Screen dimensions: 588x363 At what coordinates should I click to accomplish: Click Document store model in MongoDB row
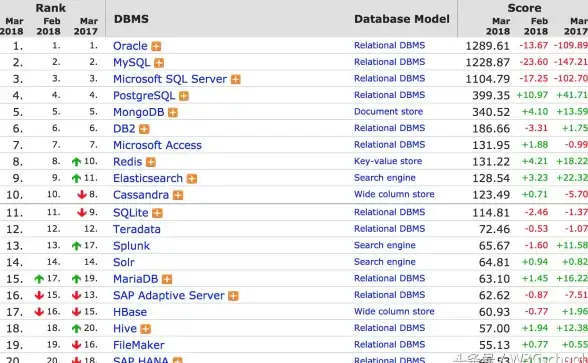[x=388, y=111]
